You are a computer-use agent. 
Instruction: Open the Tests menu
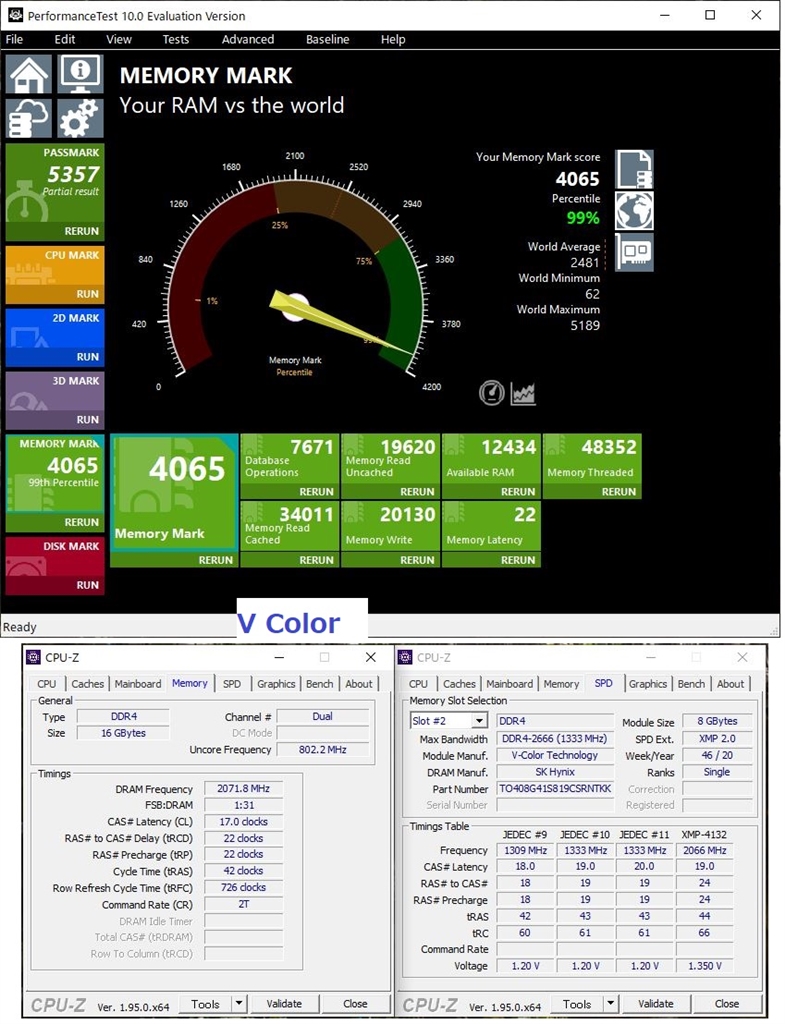(x=176, y=39)
